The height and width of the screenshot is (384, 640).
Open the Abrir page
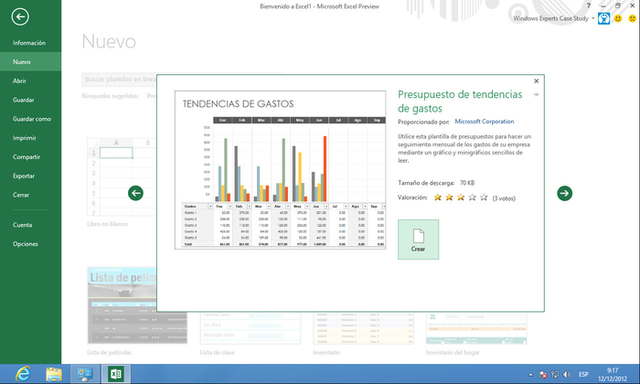pyautogui.click(x=20, y=81)
